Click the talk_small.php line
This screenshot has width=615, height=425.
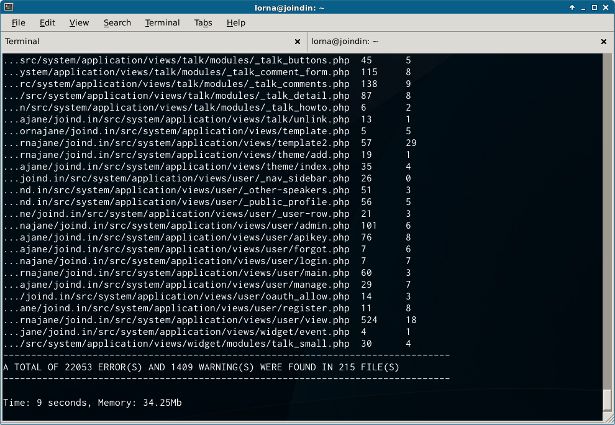tap(207, 343)
